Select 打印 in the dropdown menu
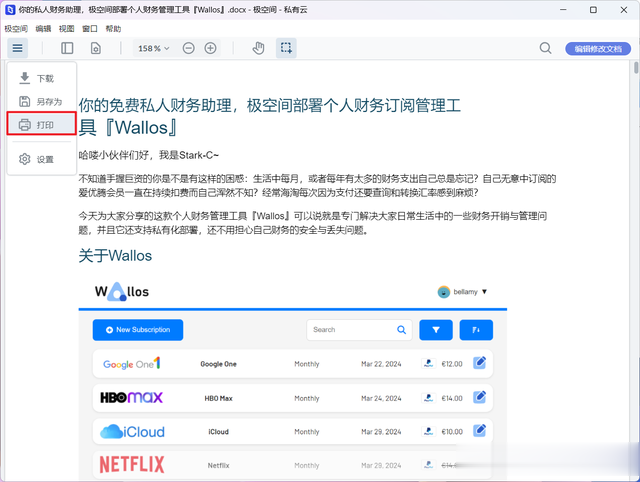Screen dimensions: 640x482 pos(42,124)
